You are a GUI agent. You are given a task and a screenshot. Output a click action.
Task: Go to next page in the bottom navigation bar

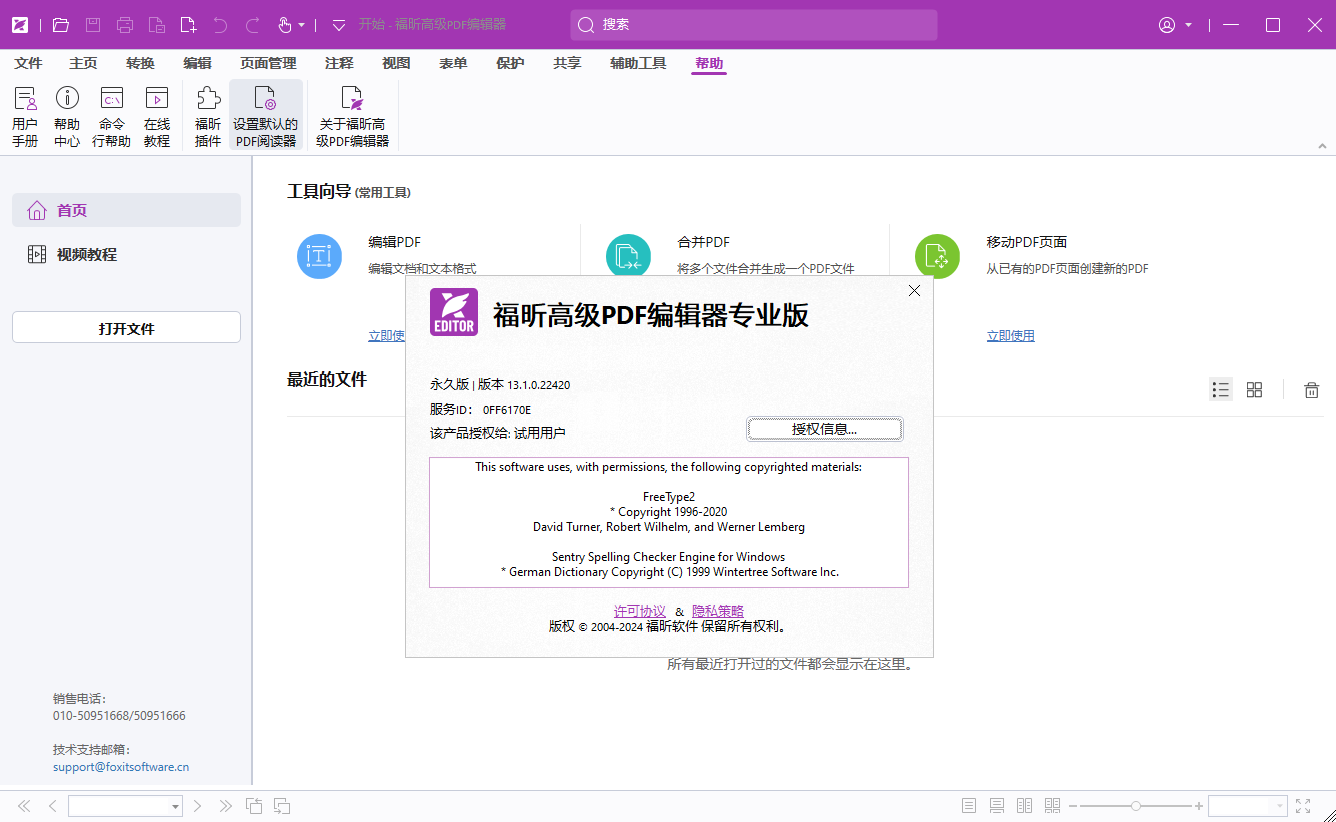tap(198, 806)
